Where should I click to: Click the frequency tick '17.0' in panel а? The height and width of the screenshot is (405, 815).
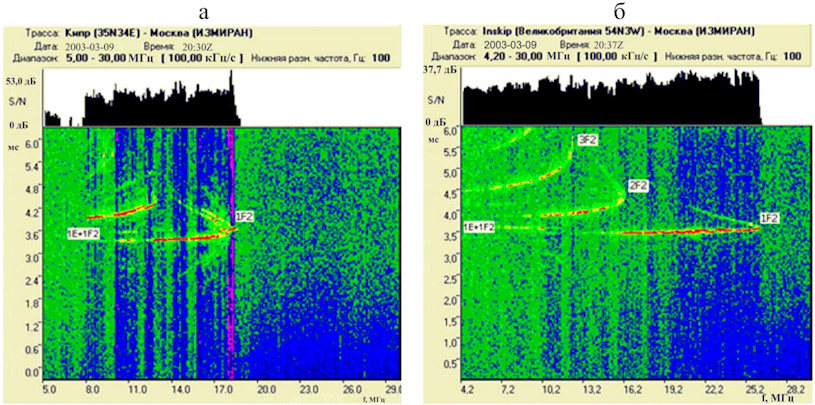[224, 388]
